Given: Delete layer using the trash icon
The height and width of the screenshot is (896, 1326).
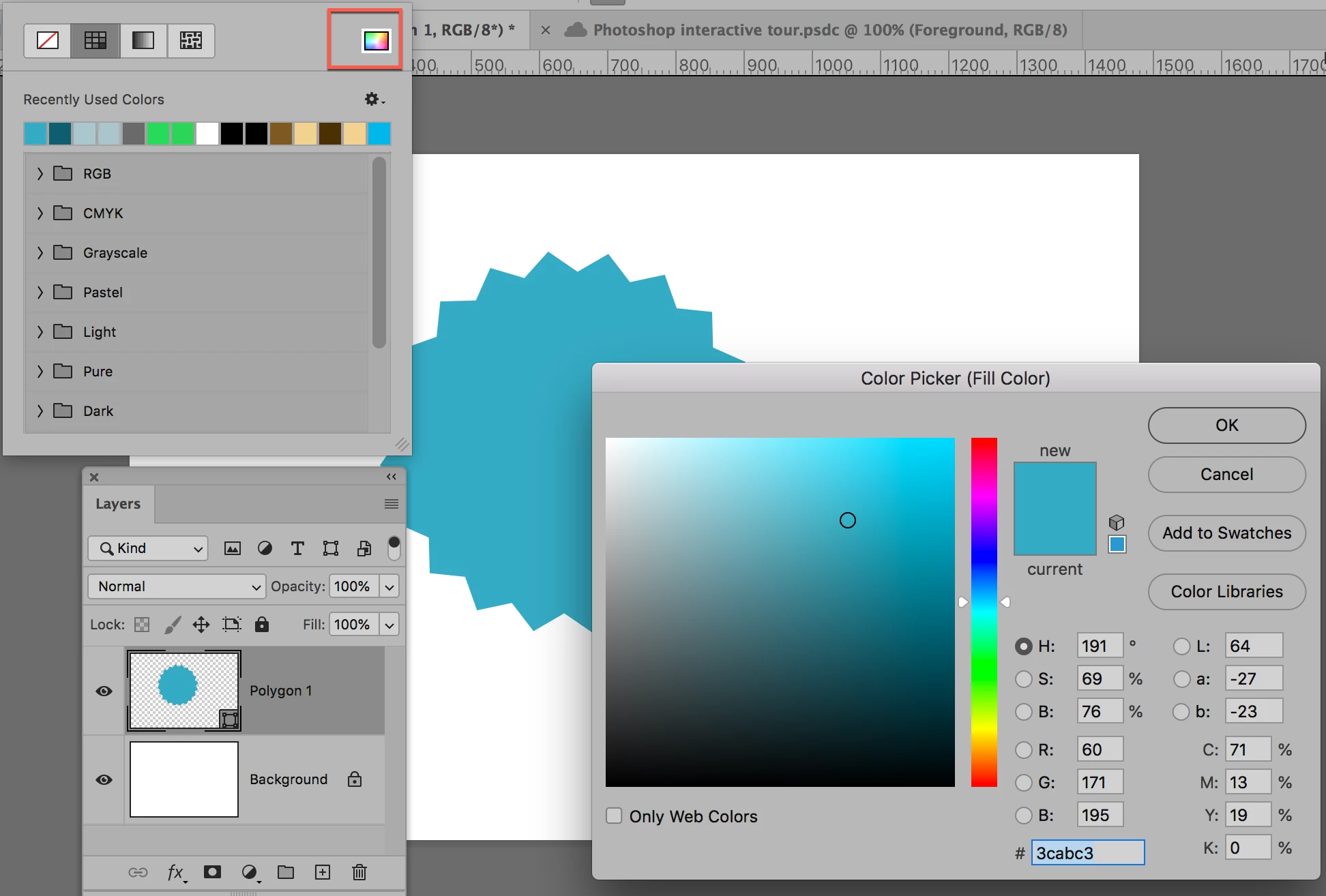Looking at the screenshot, I should point(359,872).
